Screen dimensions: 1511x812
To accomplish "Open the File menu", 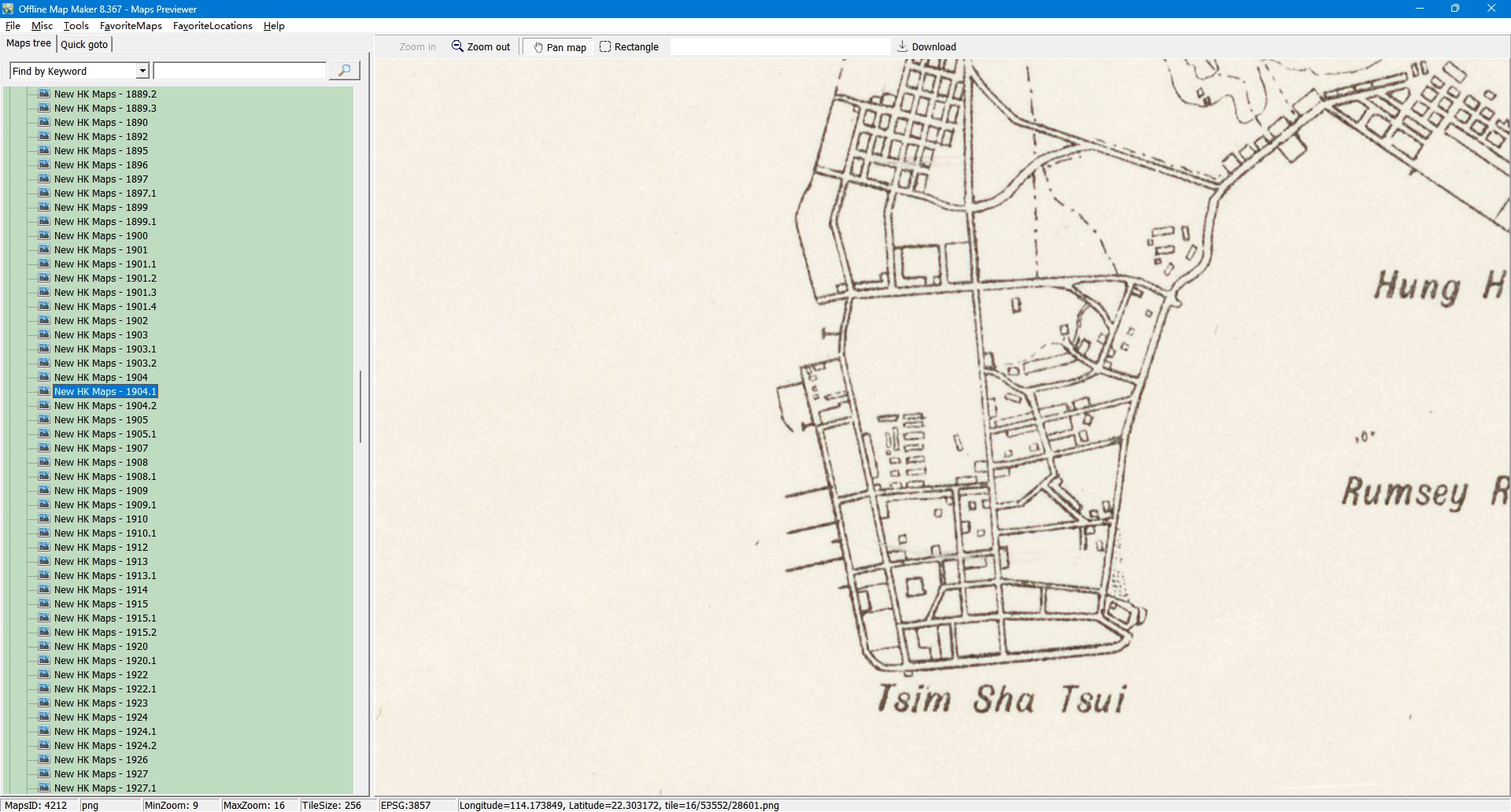I will click(x=13, y=26).
